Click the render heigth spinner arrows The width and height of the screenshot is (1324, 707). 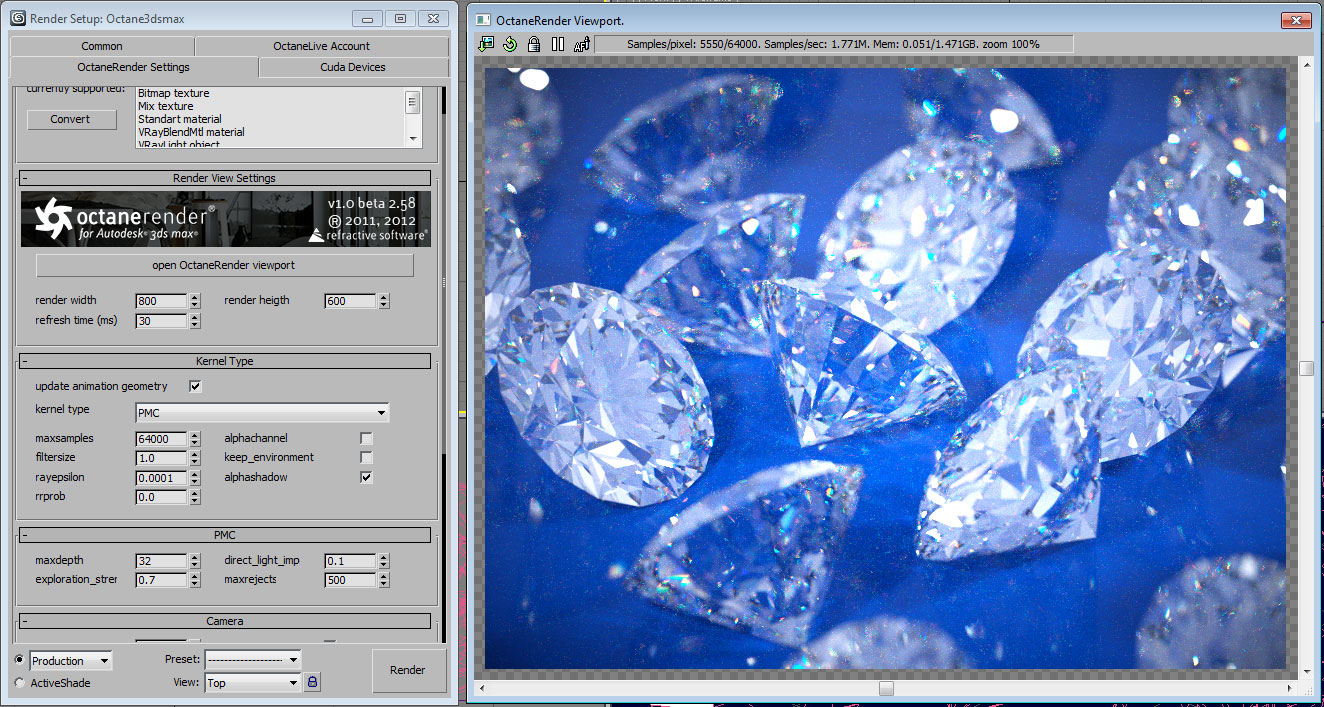click(x=384, y=301)
